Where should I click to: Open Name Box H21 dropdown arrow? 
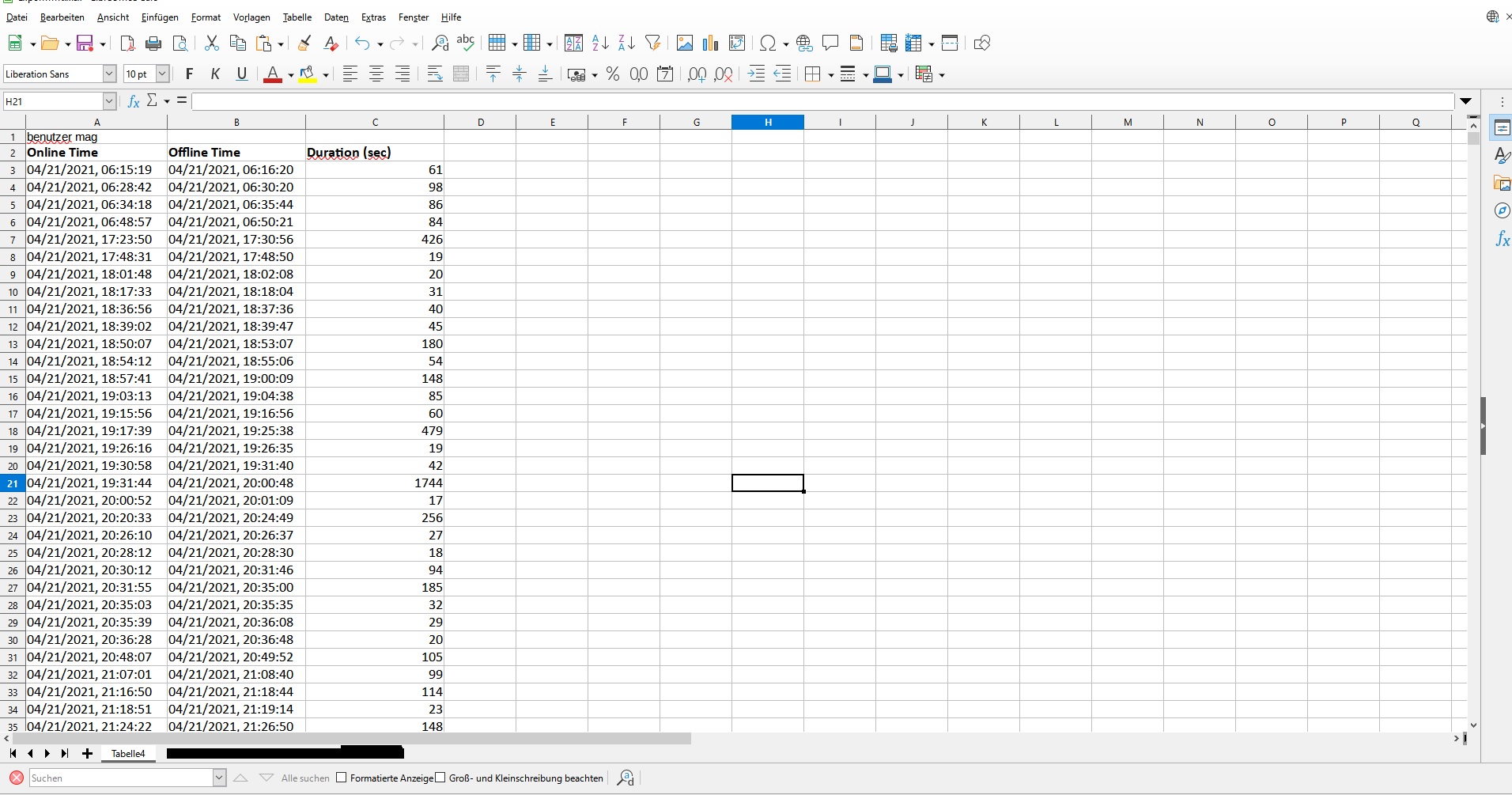tap(109, 101)
